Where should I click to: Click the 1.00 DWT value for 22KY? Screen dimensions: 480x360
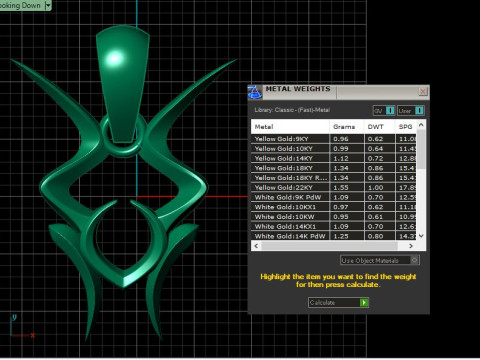coord(375,188)
